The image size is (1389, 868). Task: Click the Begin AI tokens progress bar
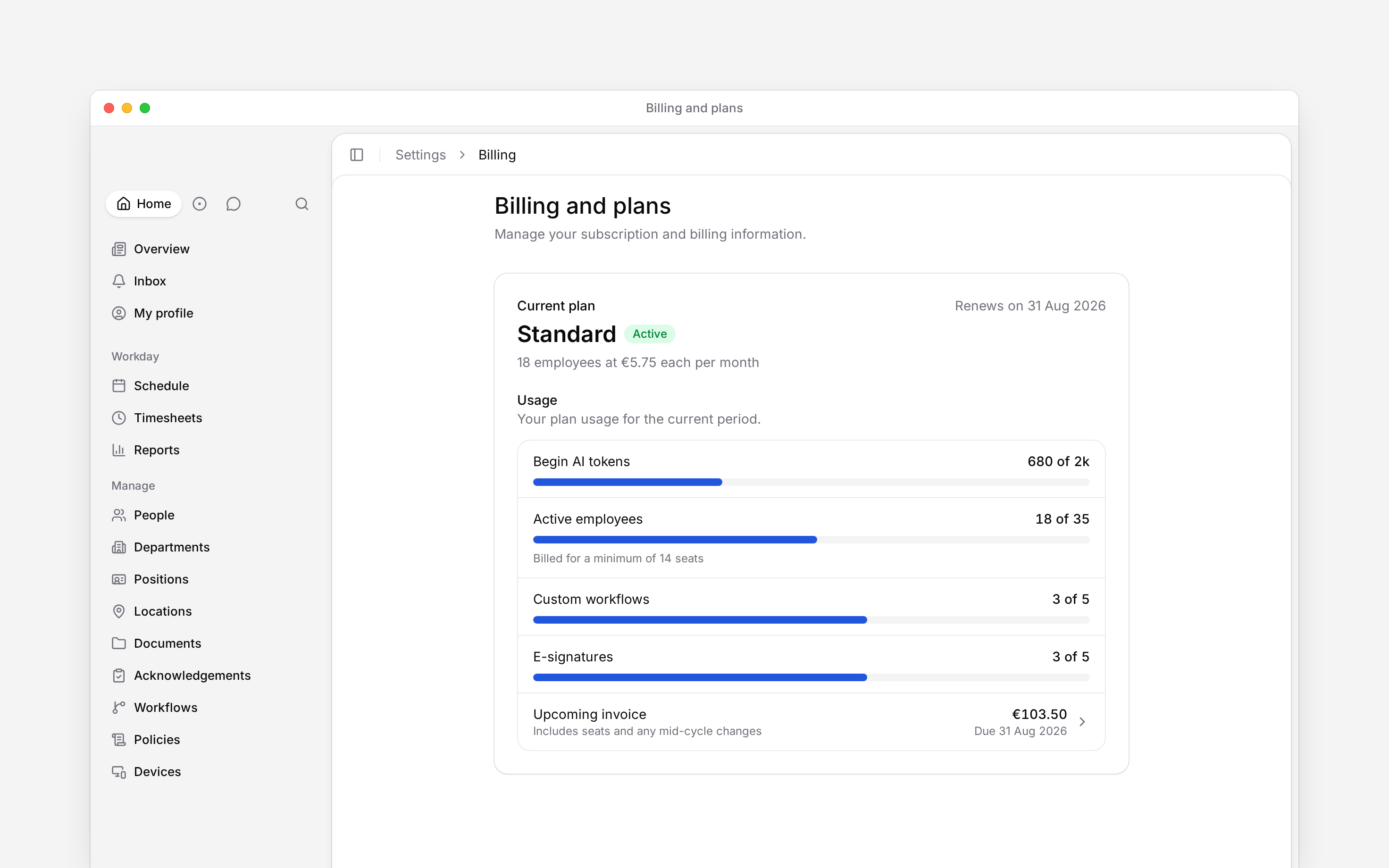click(811, 482)
